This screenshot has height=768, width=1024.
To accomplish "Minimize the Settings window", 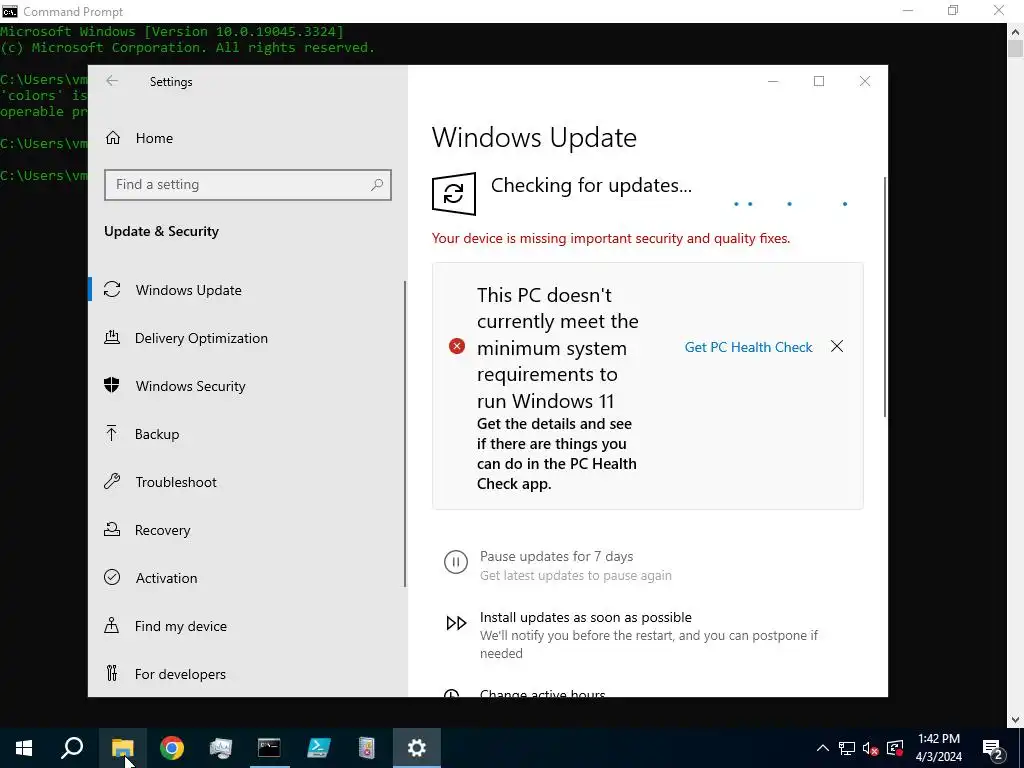I will click(773, 81).
